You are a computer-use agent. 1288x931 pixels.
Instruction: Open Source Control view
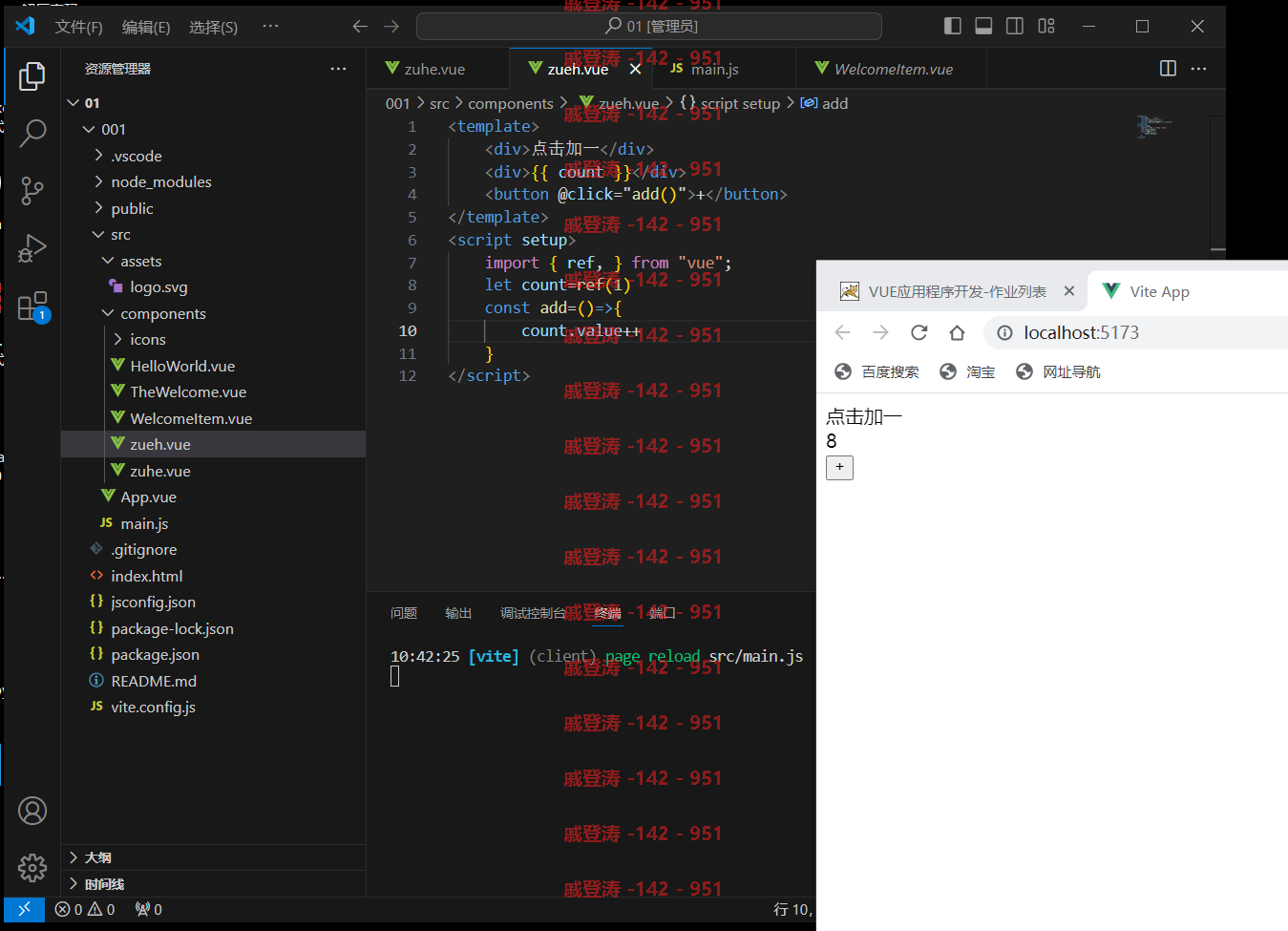pyautogui.click(x=32, y=191)
